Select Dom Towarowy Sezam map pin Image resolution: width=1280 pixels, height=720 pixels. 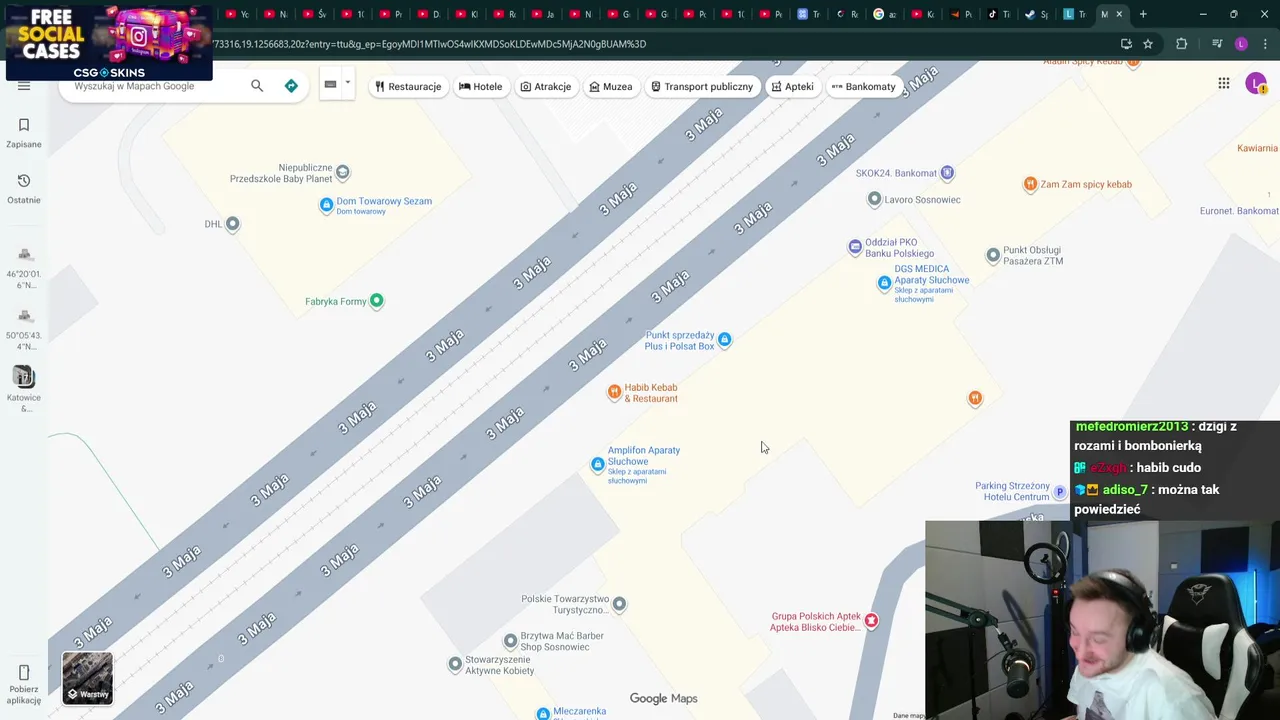[326, 205]
